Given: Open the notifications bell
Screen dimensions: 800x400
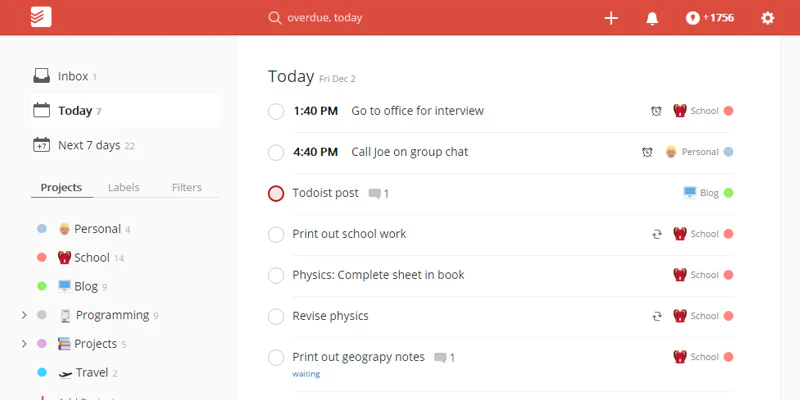Looking at the screenshot, I should pos(652,18).
